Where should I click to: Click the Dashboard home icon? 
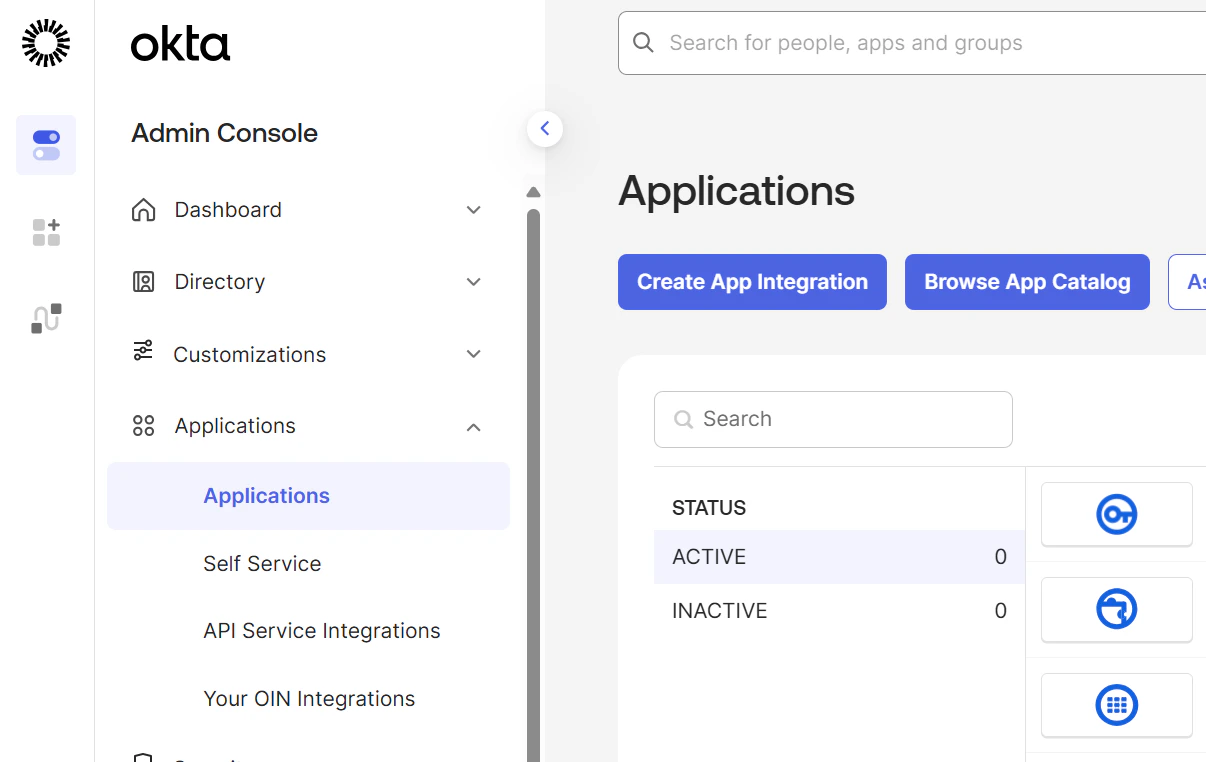[143, 209]
